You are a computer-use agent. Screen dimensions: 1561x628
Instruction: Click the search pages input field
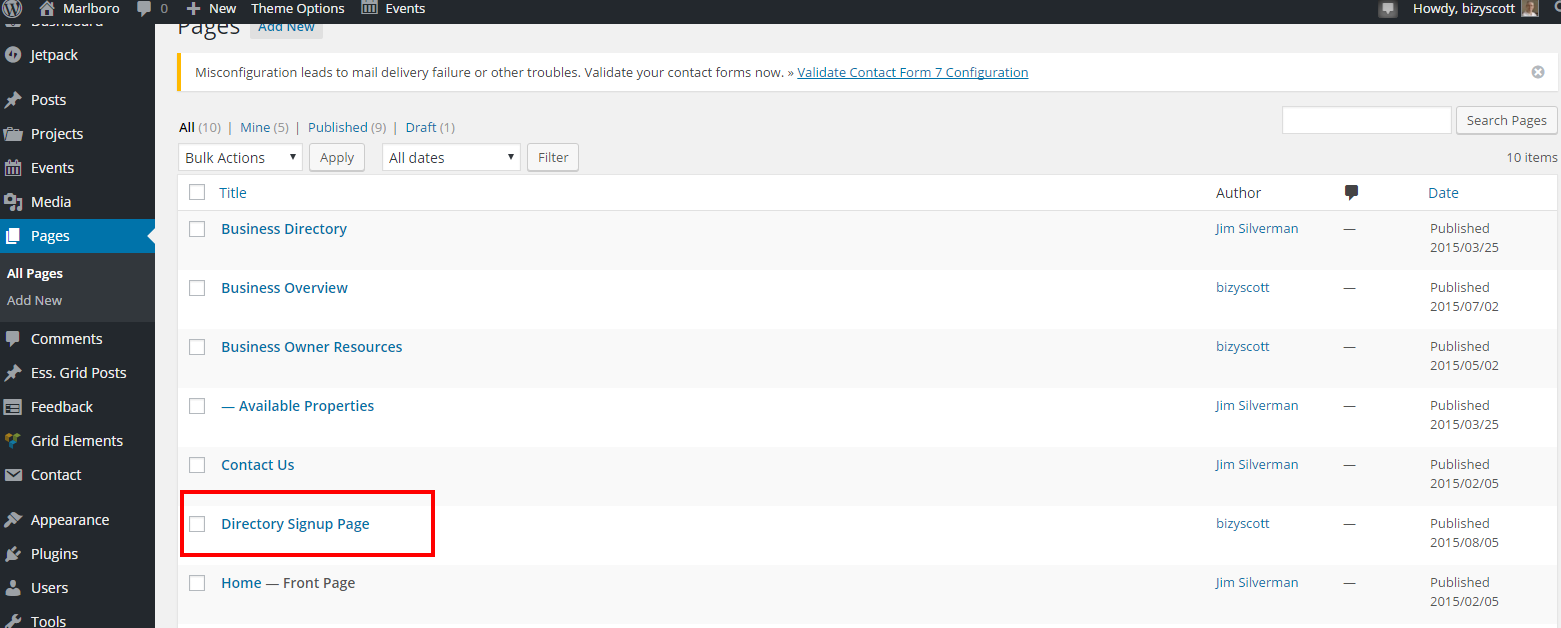1366,120
